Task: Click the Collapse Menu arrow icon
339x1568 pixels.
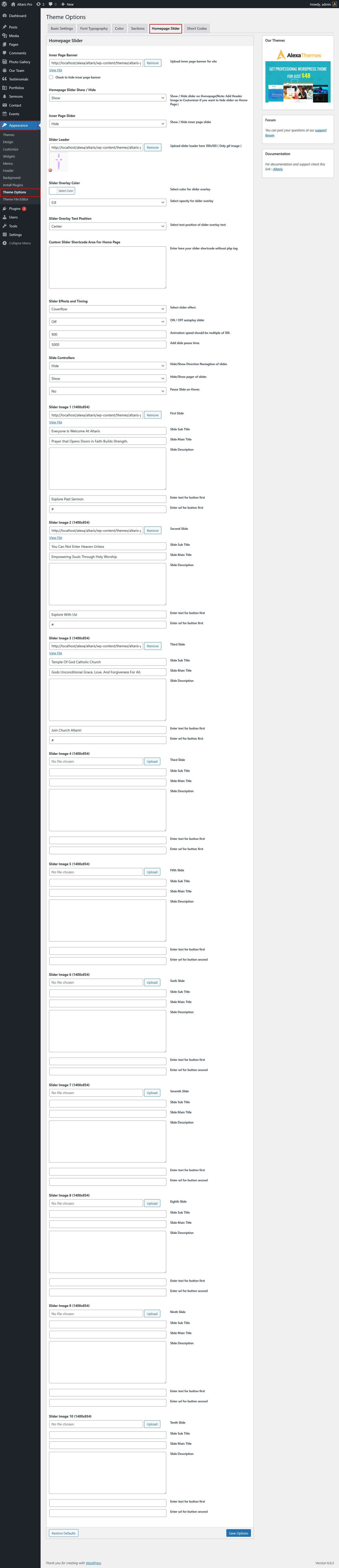Action: point(5,243)
